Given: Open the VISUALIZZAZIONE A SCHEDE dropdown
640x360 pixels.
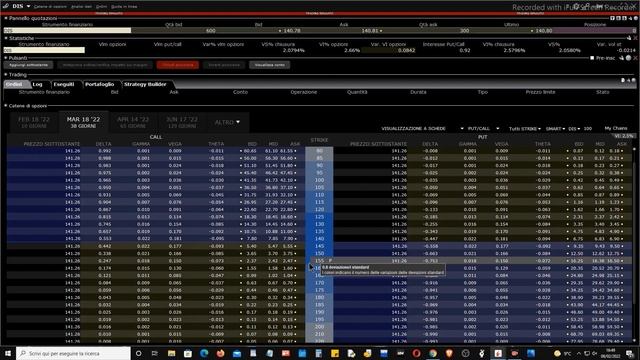Looking at the screenshot, I should [422, 129].
